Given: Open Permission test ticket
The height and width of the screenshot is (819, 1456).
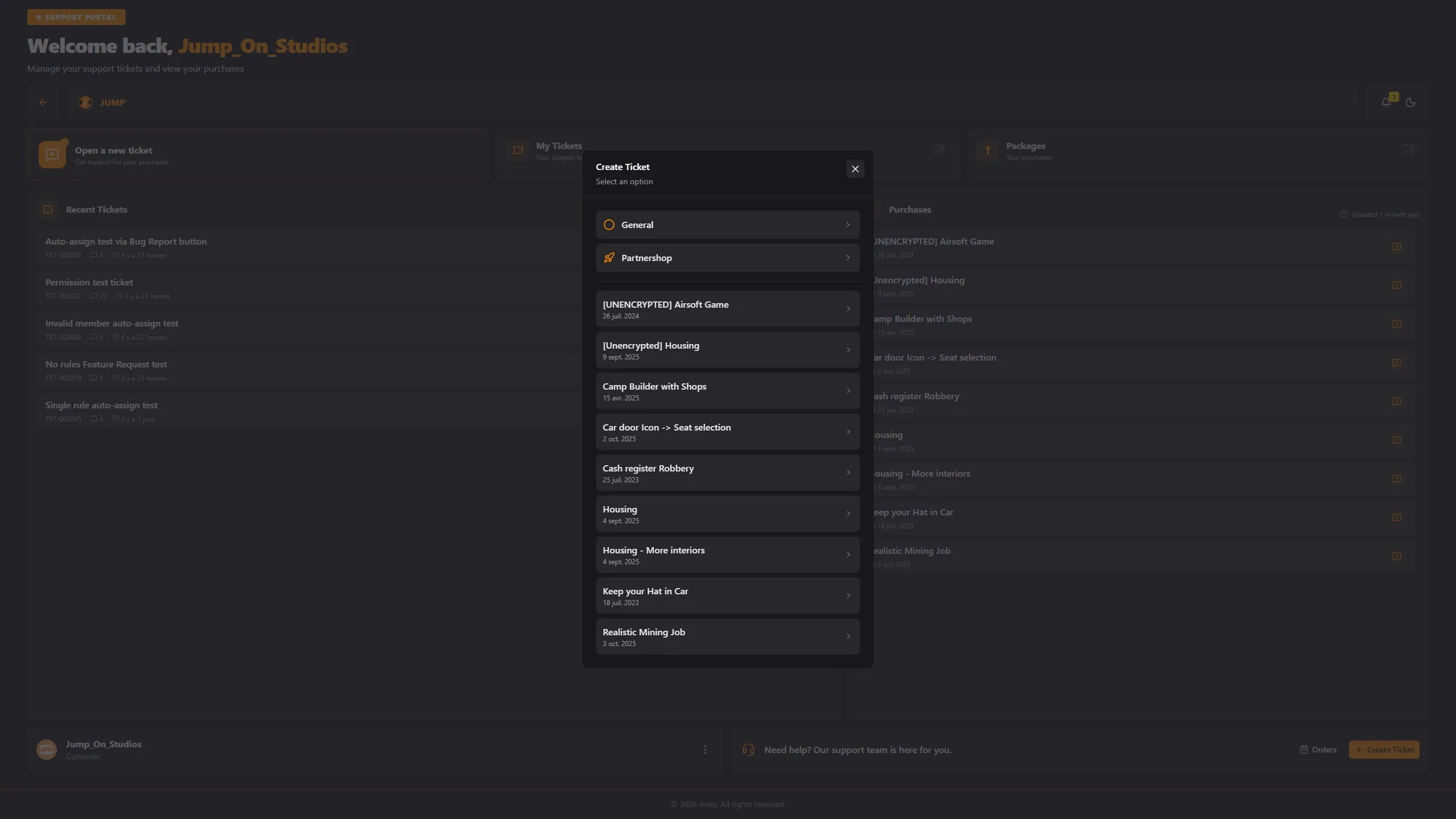Looking at the screenshot, I should coord(310,289).
